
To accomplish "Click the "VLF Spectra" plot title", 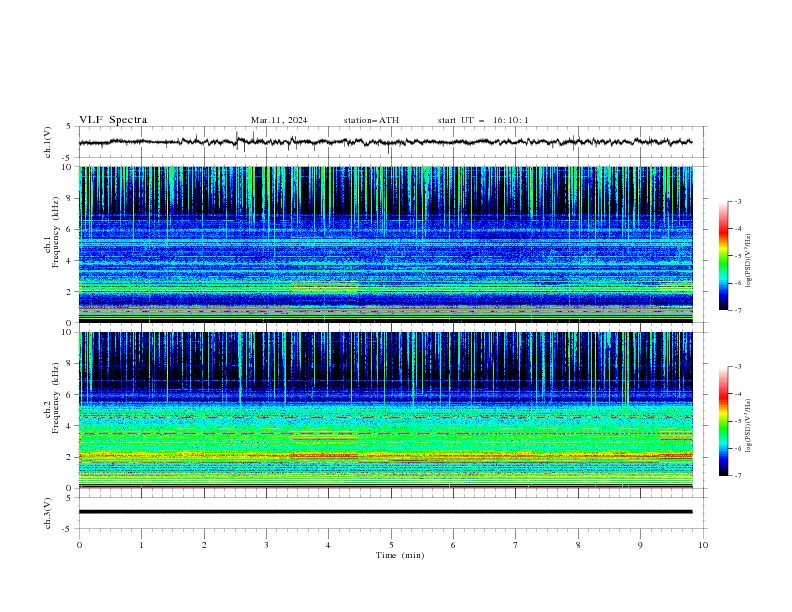I will [x=113, y=120].
